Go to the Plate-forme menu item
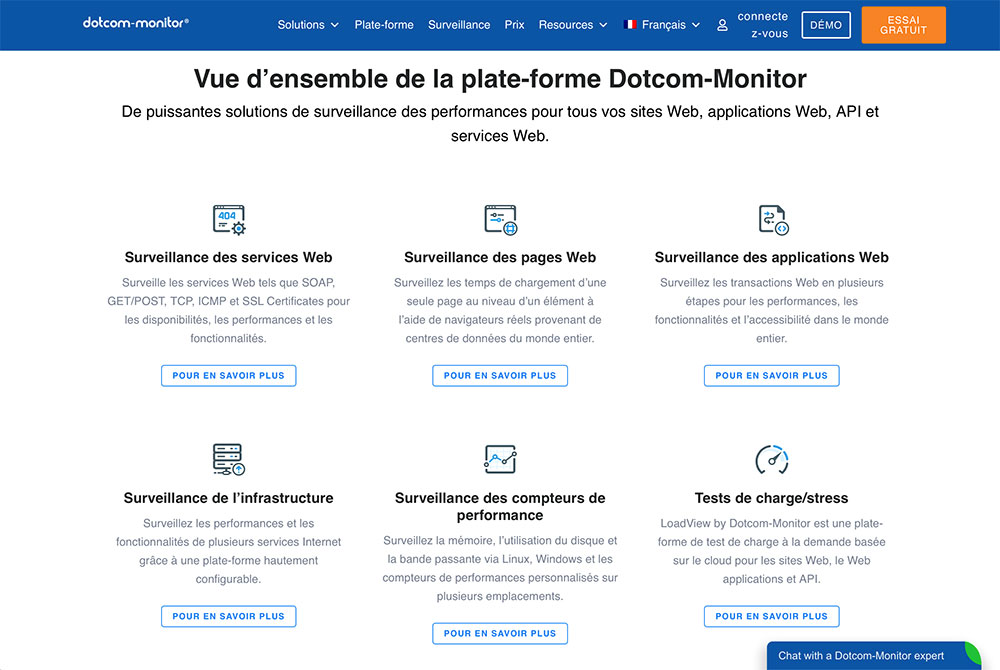This screenshot has width=1000, height=670. tap(384, 25)
